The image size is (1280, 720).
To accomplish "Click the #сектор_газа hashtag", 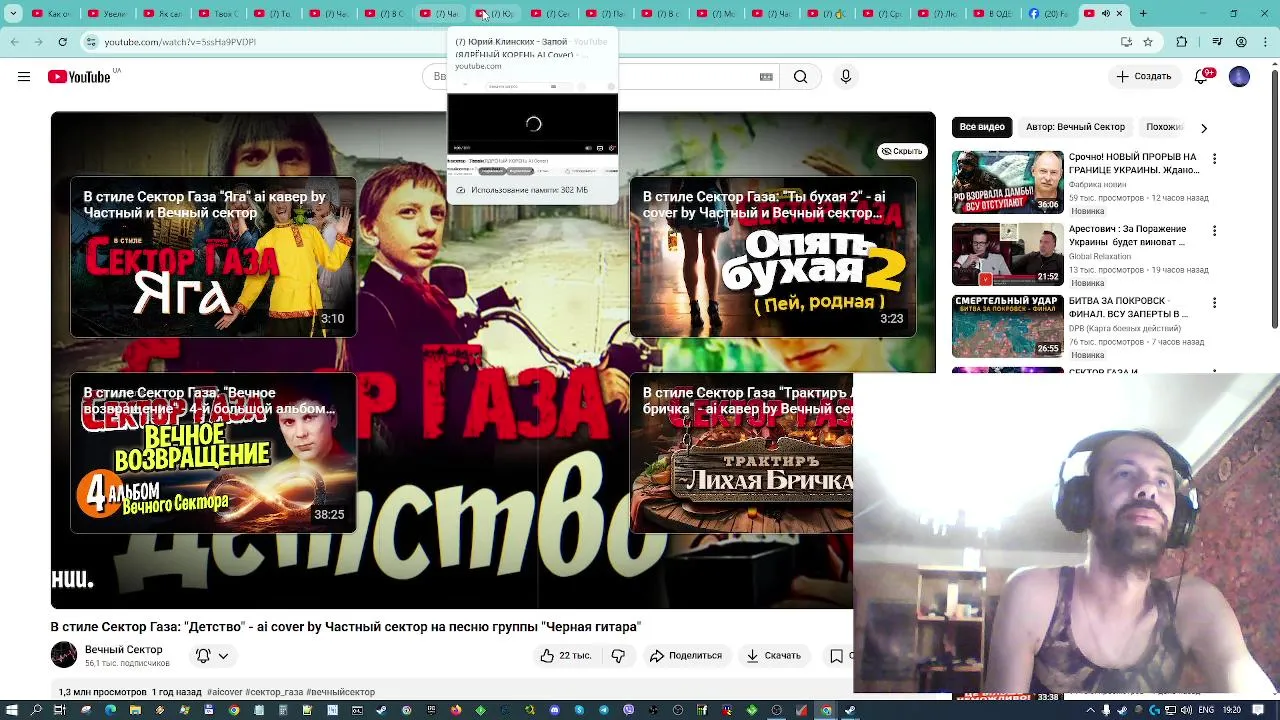I will (x=274, y=692).
